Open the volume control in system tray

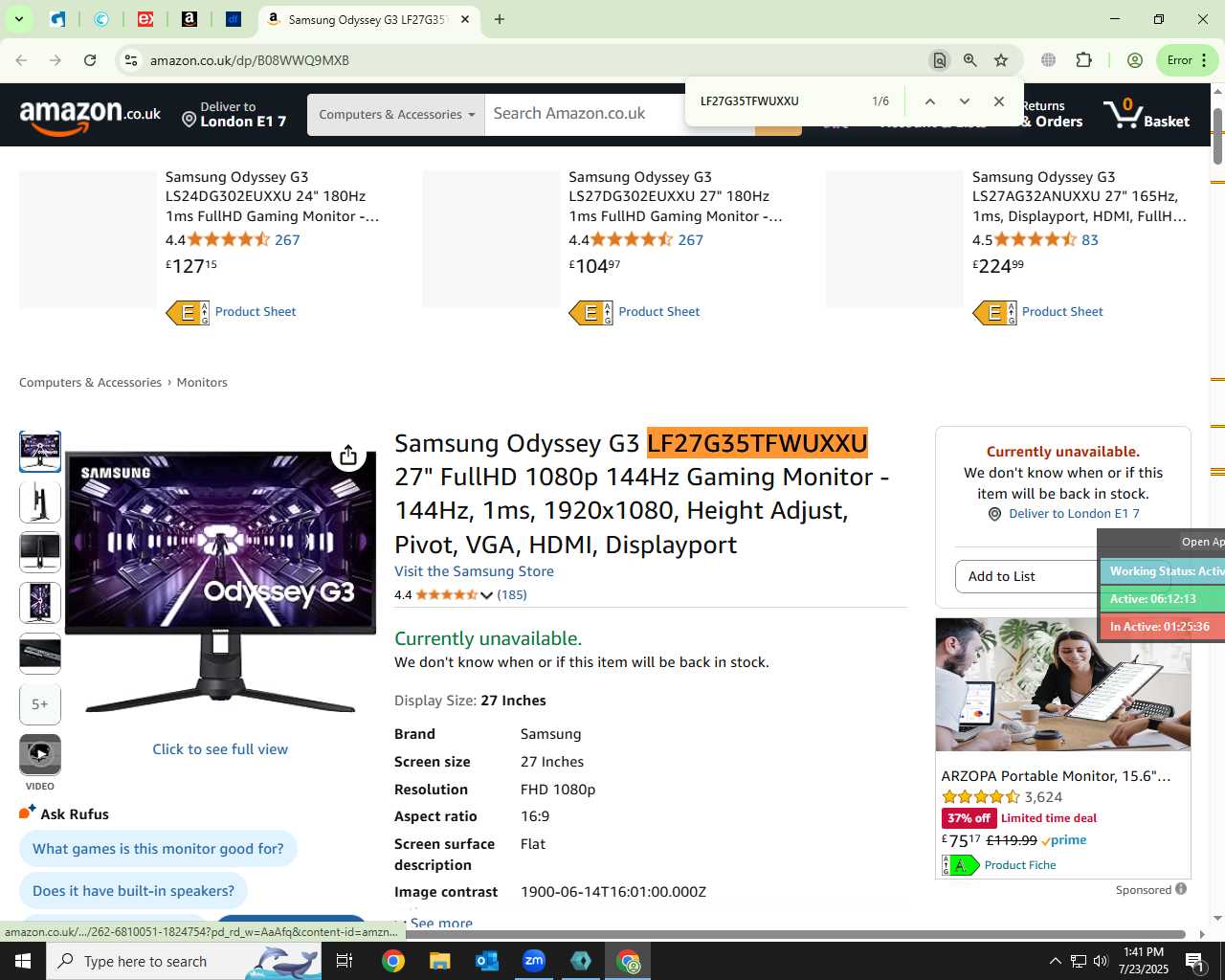pyautogui.click(x=1101, y=961)
